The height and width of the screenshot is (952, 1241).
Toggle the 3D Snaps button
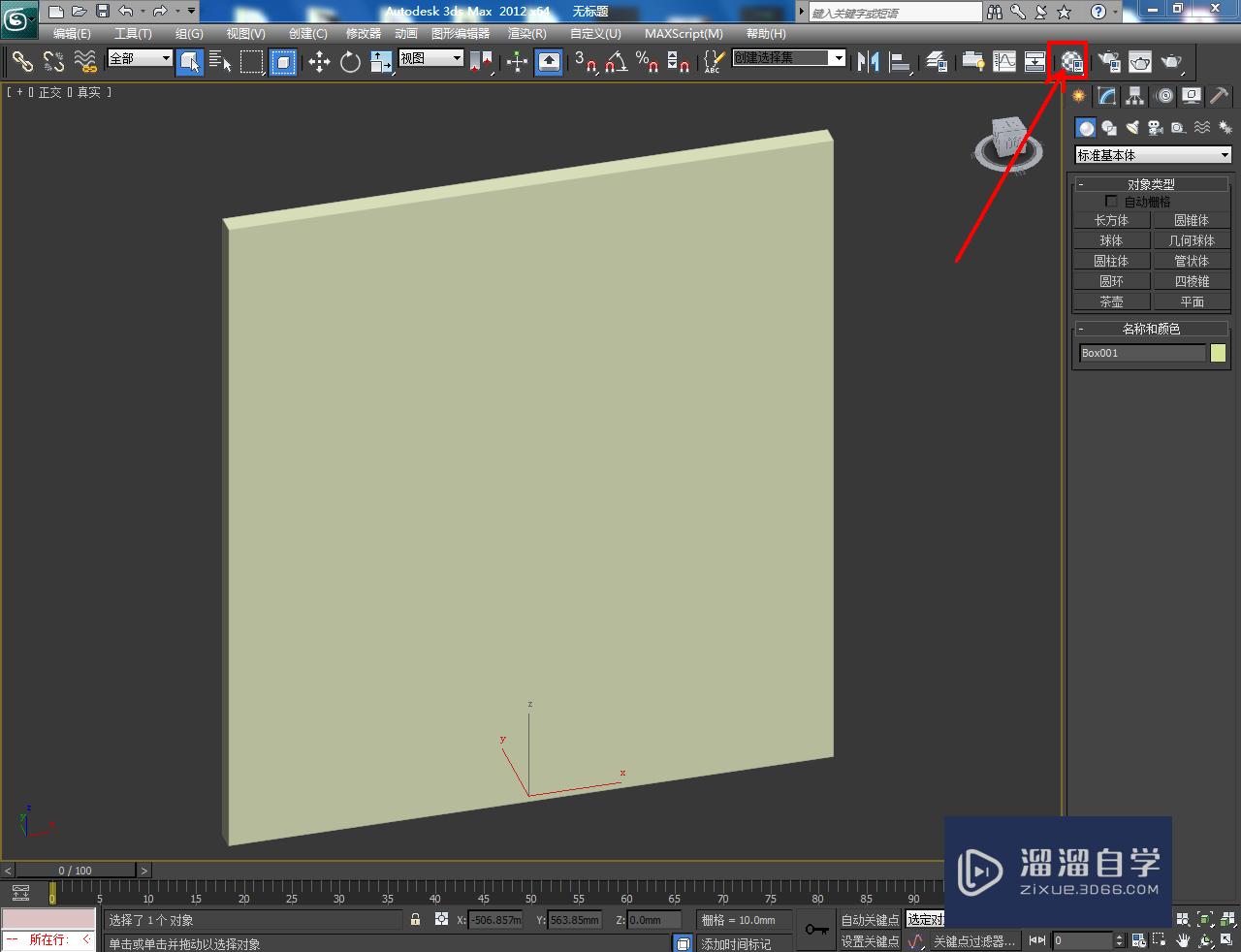tap(585, 61)
